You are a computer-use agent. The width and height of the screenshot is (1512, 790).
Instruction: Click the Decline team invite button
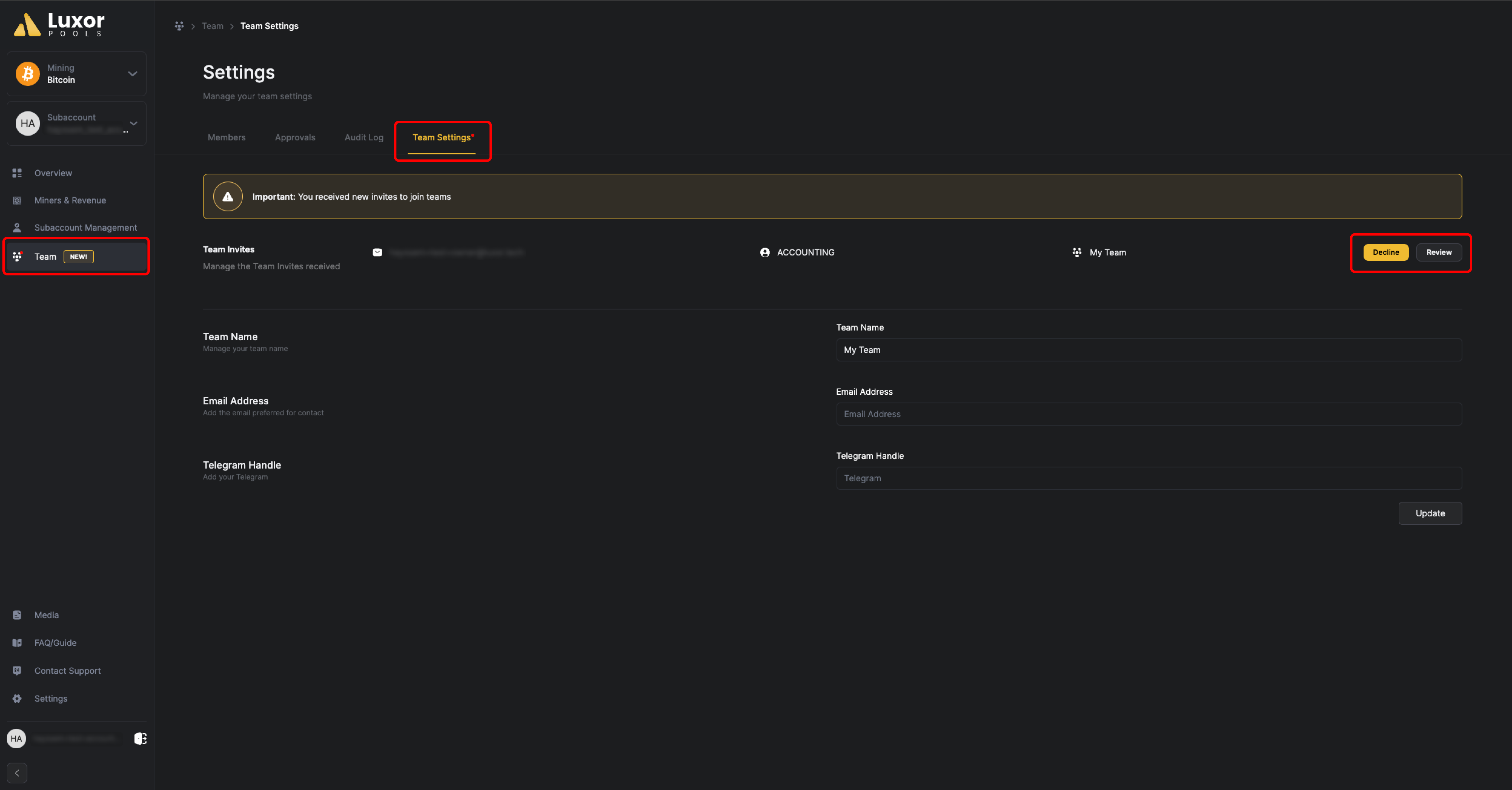pos(1385,252)
